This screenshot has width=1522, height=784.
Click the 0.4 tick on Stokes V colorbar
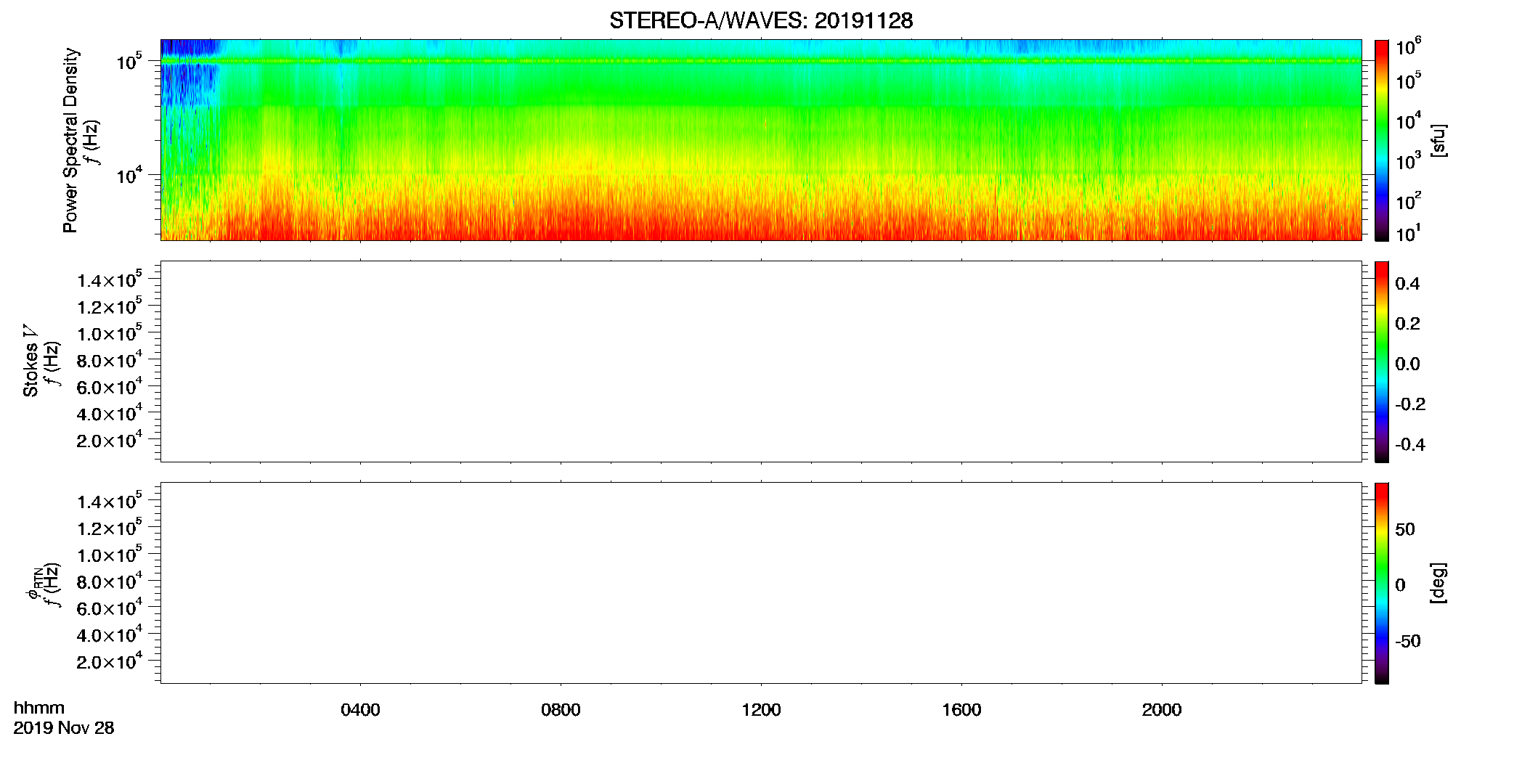(1407, 284)
